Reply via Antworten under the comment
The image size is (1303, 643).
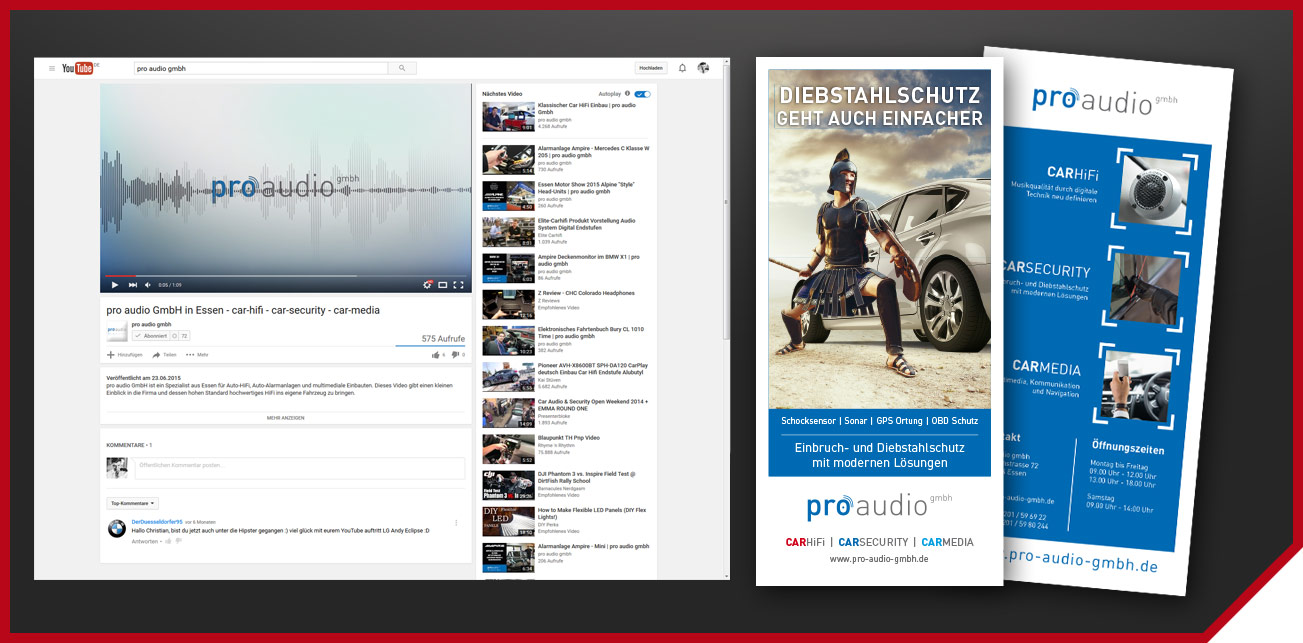pos(145,541)
